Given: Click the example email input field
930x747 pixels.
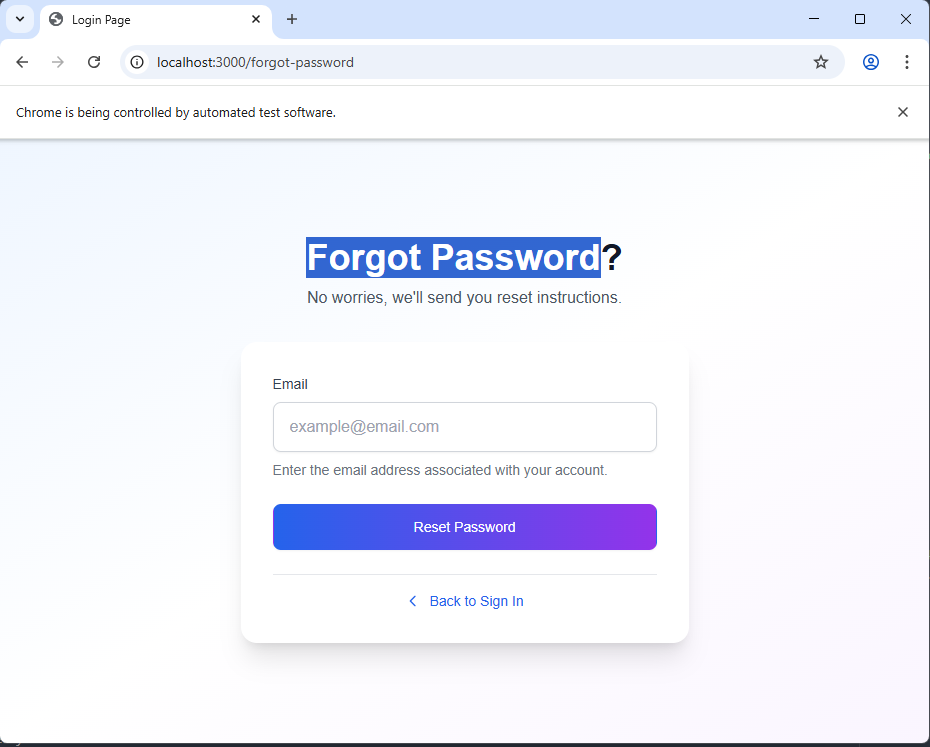Looking at the screenshot, I should pos(464,427).
